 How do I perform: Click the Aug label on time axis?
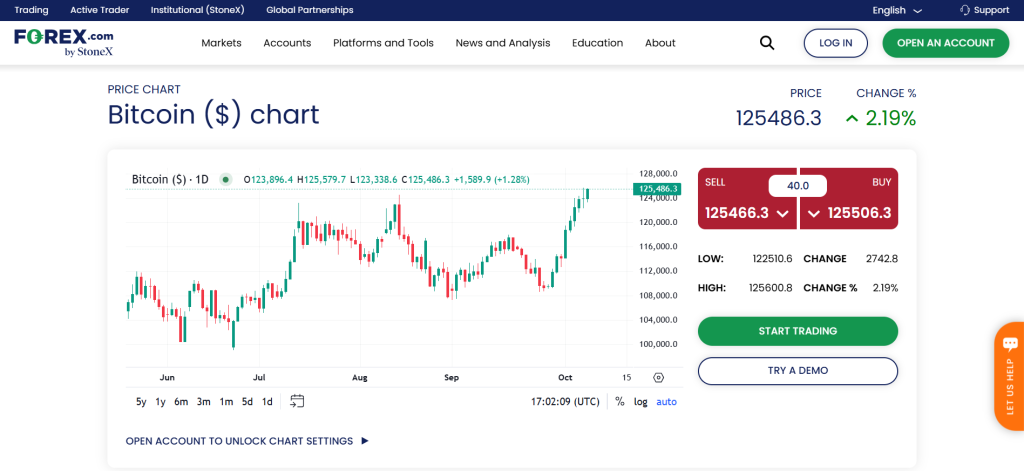click(x=360, y=378)
